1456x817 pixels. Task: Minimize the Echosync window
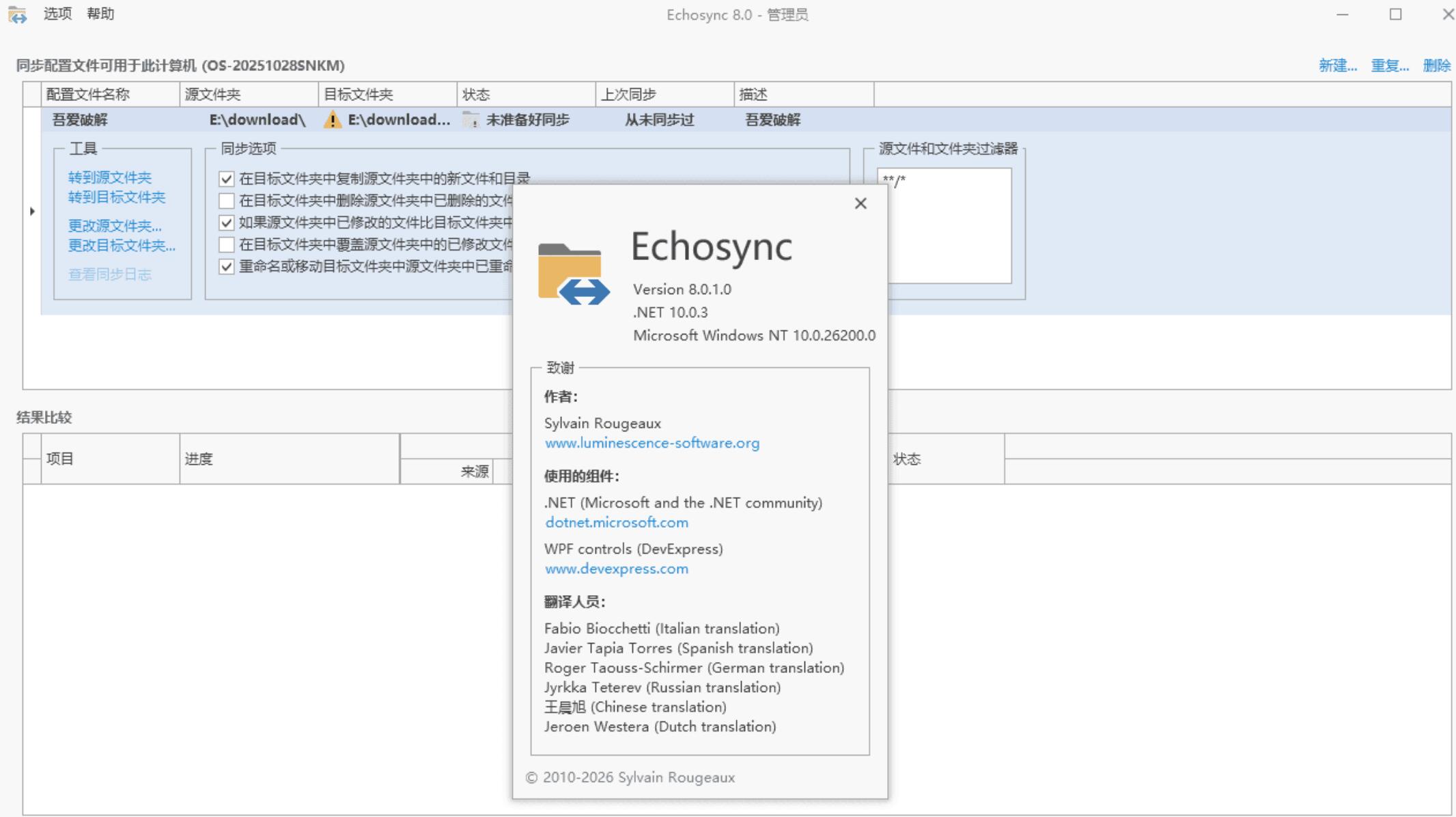click(x=1342, y=14)
